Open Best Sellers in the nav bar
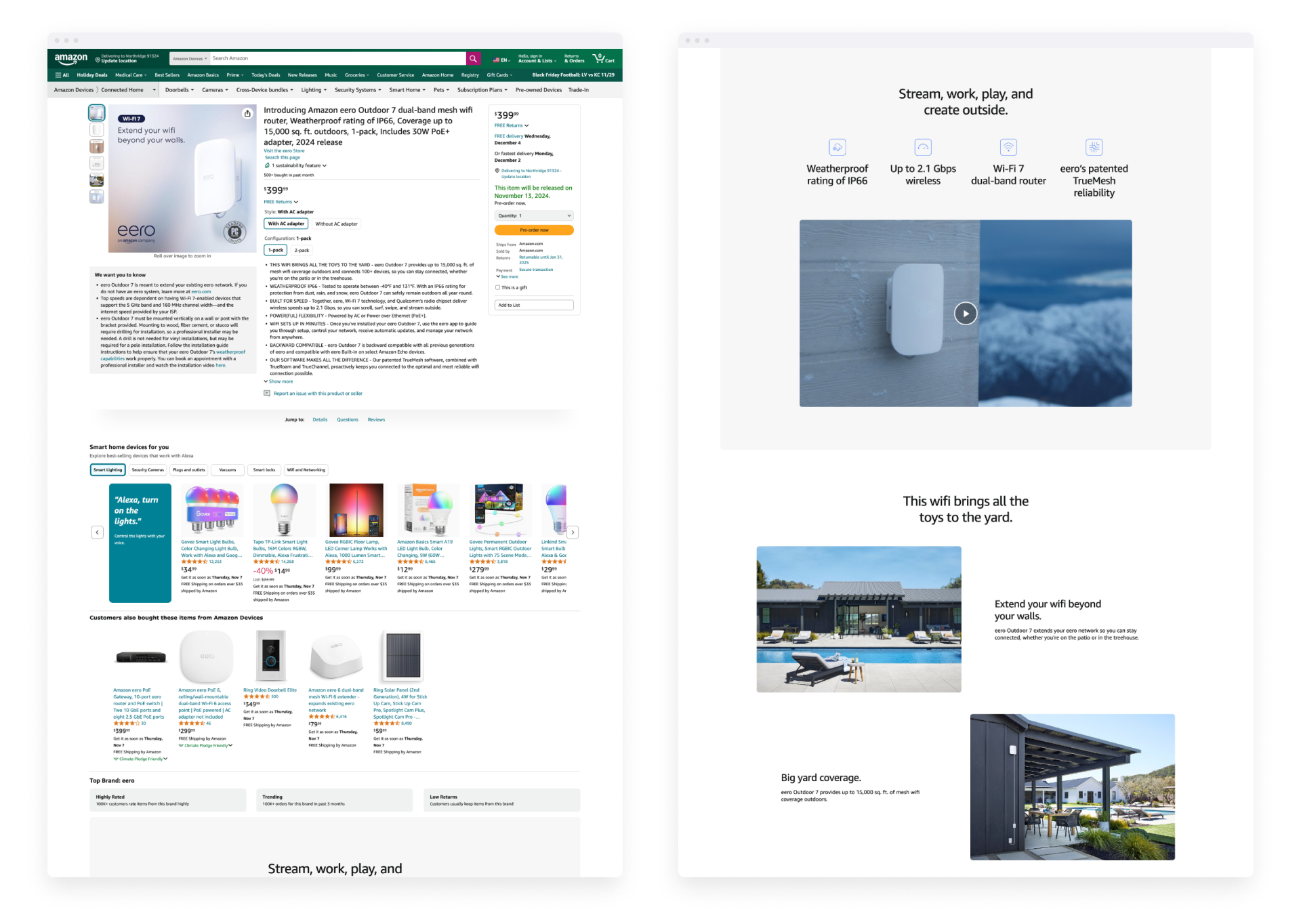Viewport: 1301px width, 924px height. 167,75
